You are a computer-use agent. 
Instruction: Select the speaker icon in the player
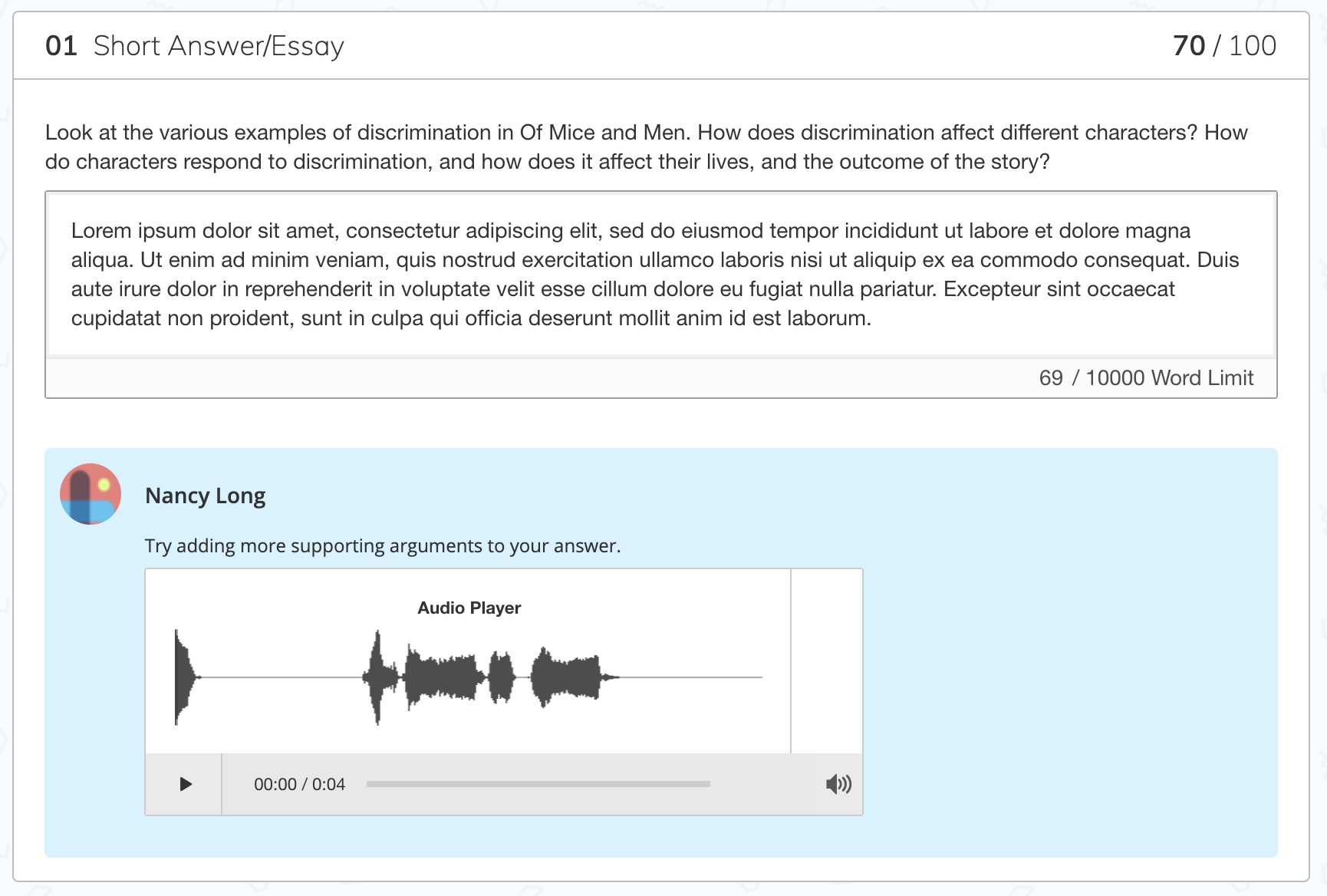839,784
